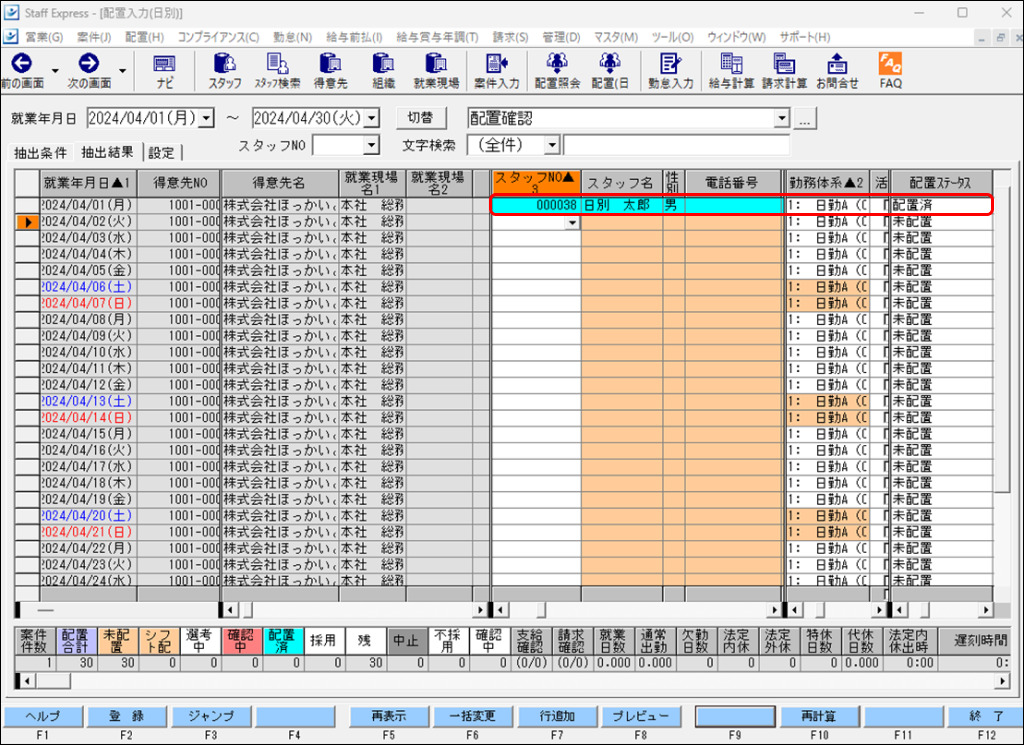Click the 終了 F12 button
The width and height of the screenshot is (1024, 745).
[985, 716]
